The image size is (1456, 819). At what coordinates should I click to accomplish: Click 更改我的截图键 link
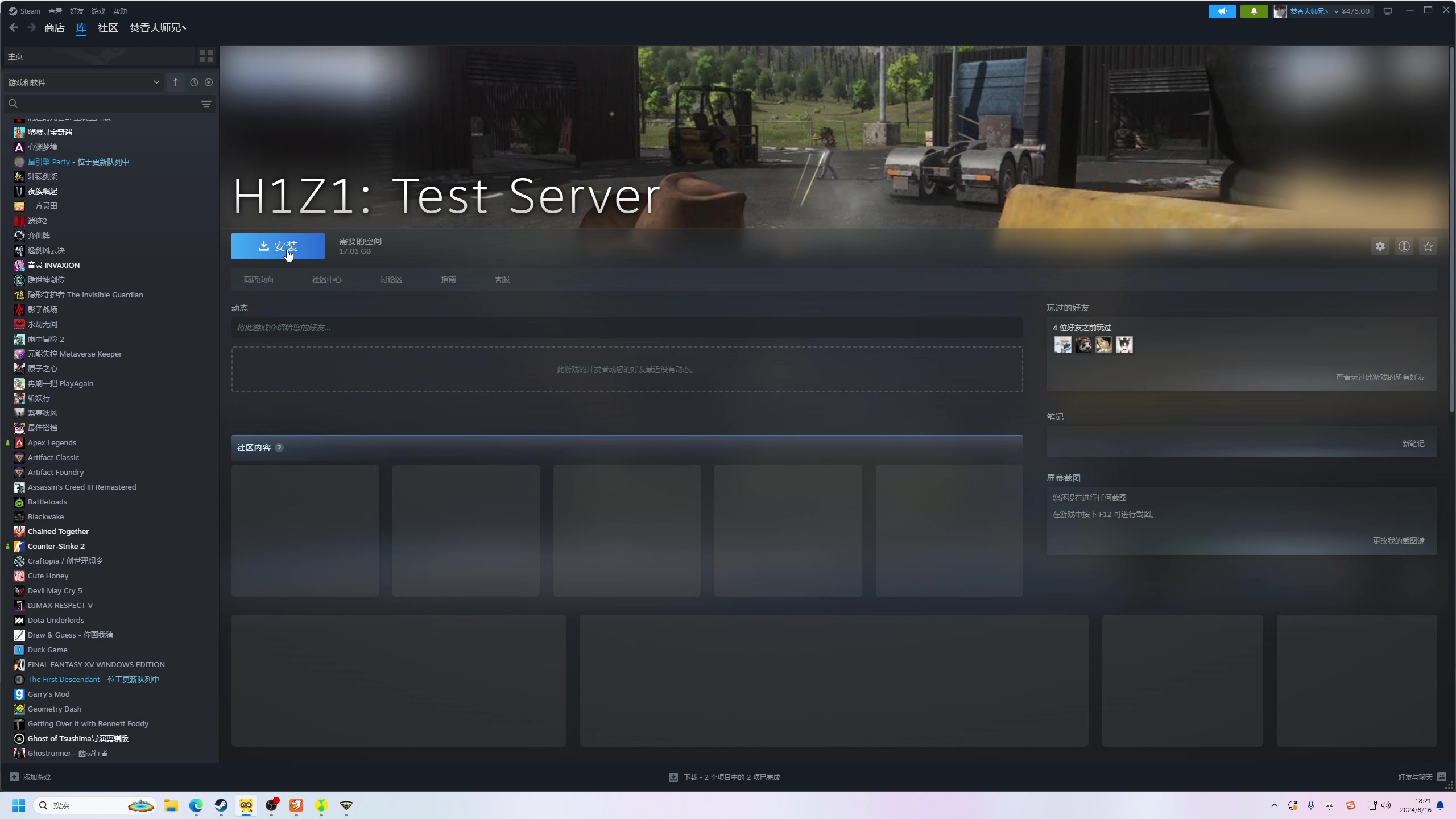coord(1399,541)
